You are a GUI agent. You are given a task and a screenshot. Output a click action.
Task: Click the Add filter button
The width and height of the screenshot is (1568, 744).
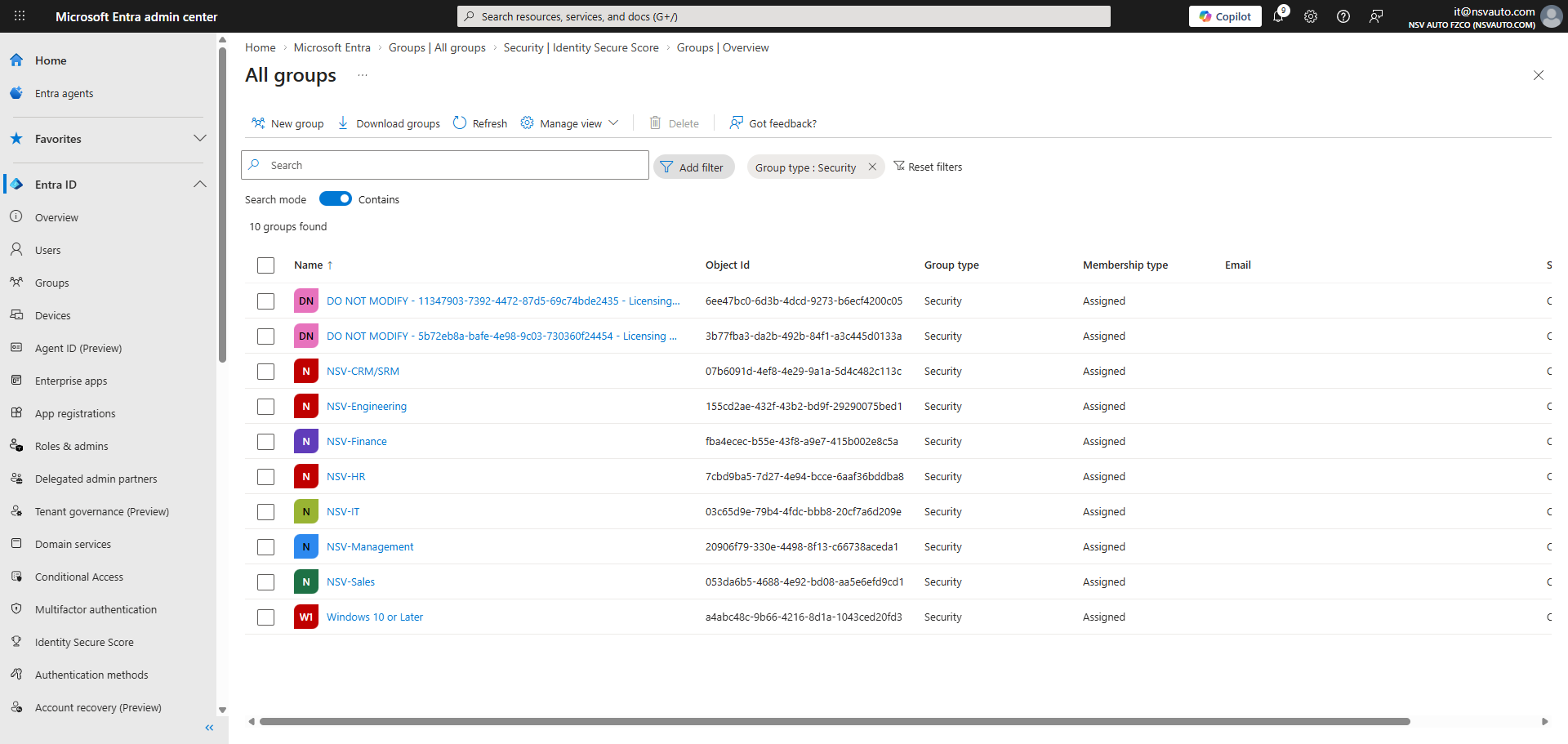pos(693,167)
